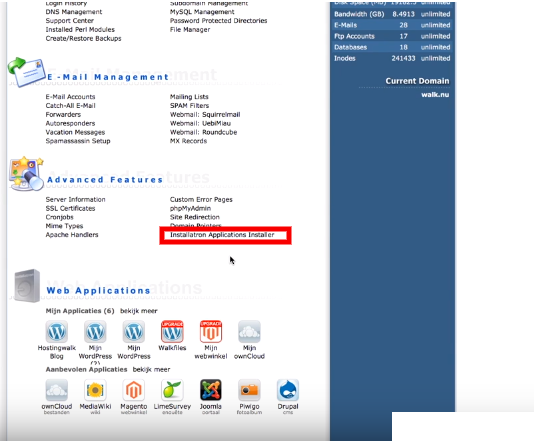Viewport: 534px width, 441px height.
Task: Select the Piwigo fotoalbum icon
Action: tap(249, 390)
